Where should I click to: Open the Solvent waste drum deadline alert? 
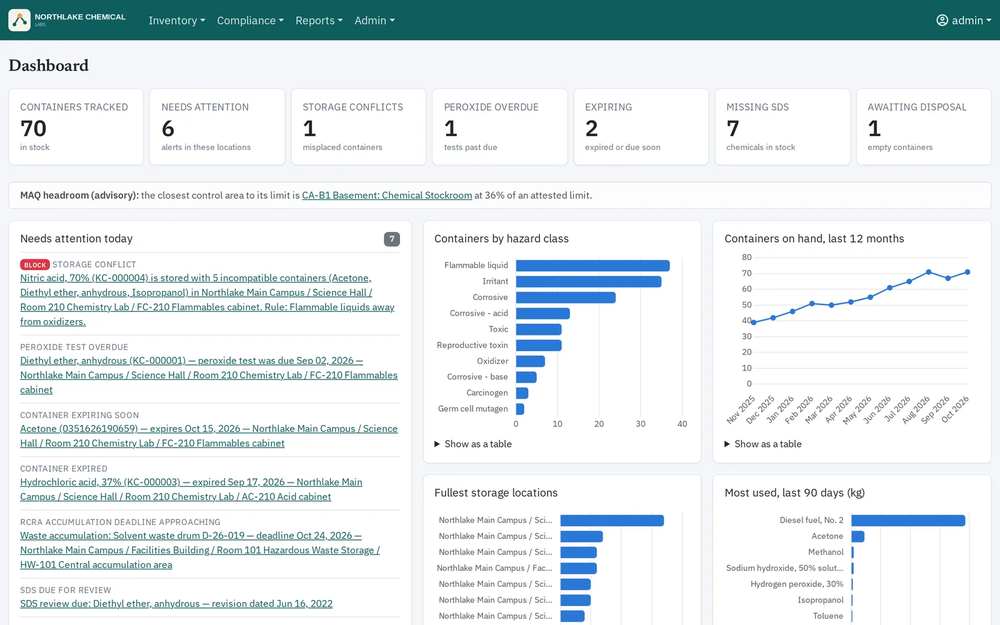click(200, 550)
